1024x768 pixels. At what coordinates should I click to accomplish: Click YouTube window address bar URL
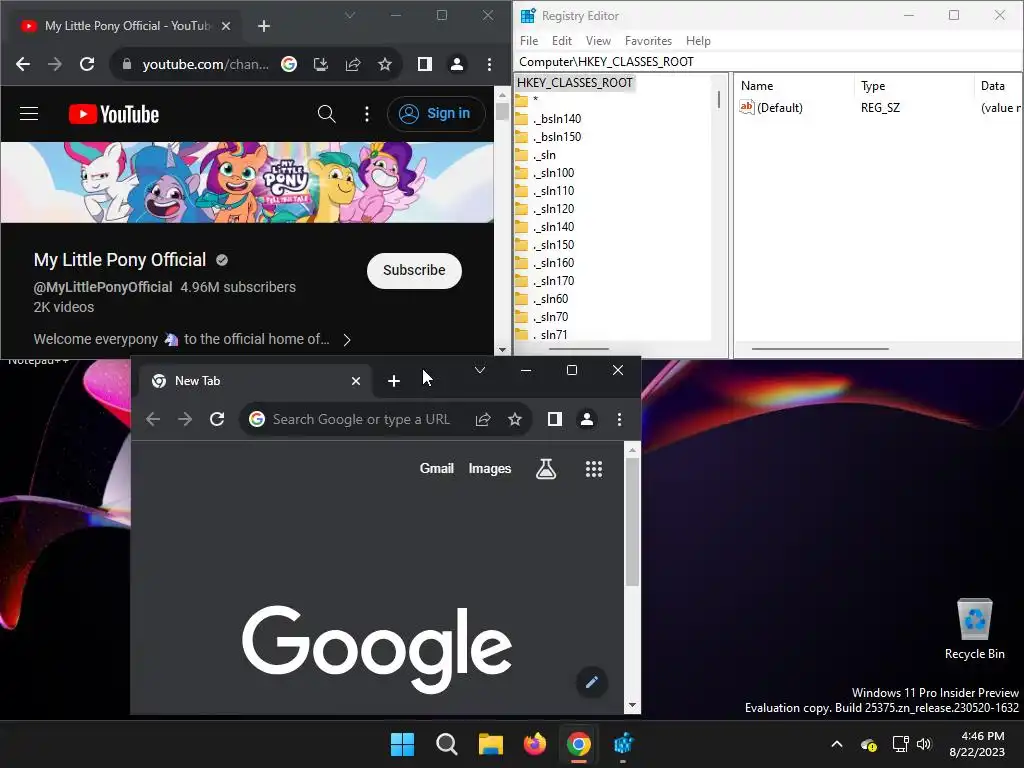point(205,64)
